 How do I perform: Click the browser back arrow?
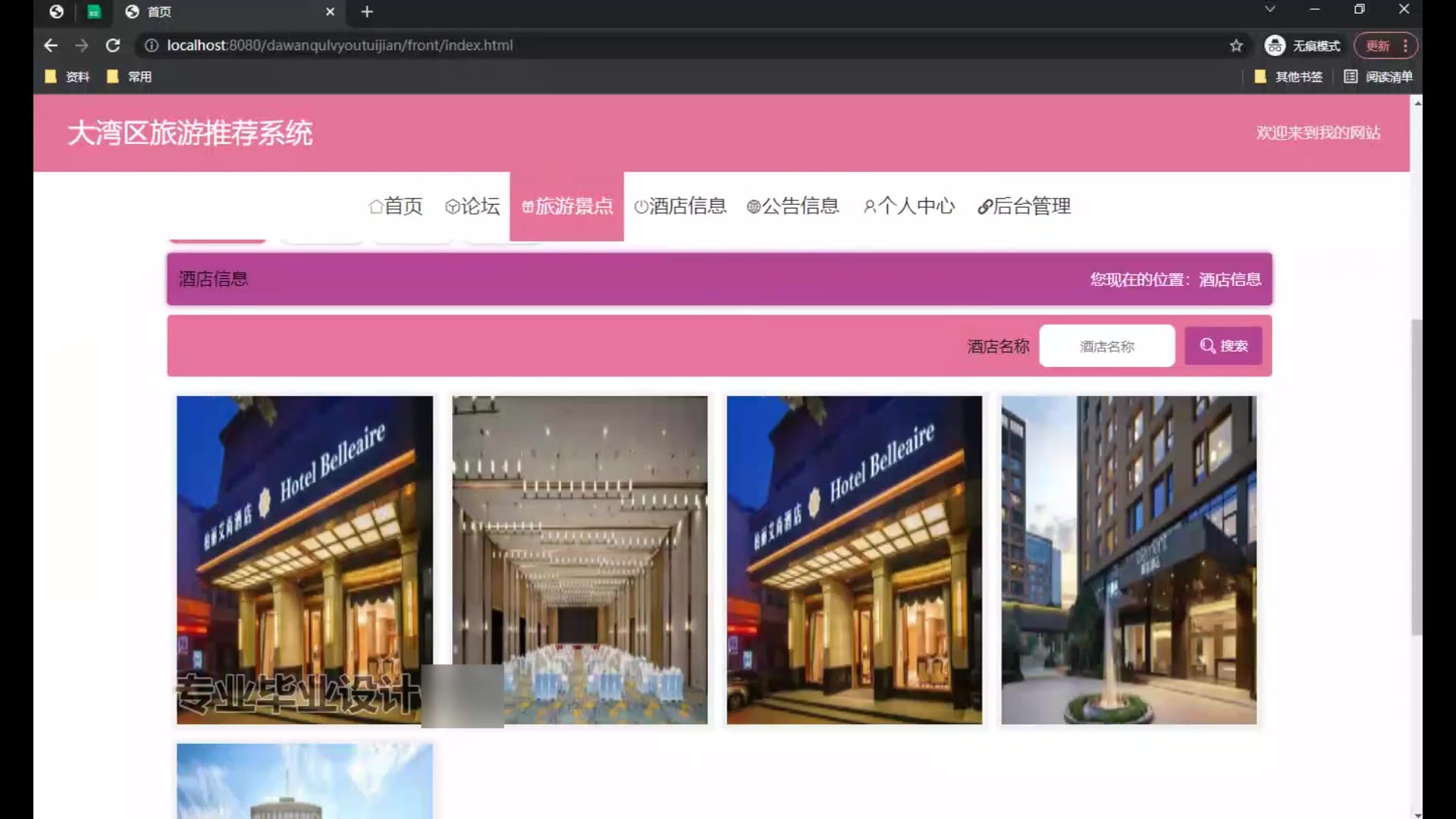click(51, 45)
